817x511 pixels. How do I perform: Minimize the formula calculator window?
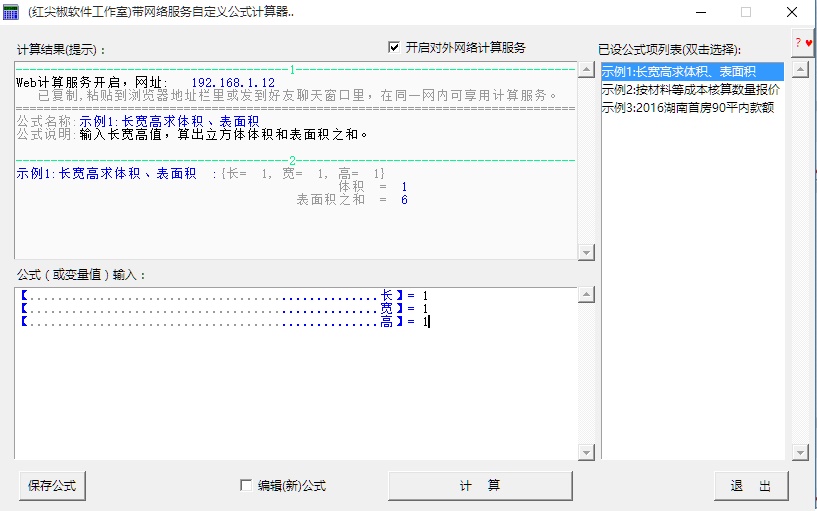click(699, 12)
